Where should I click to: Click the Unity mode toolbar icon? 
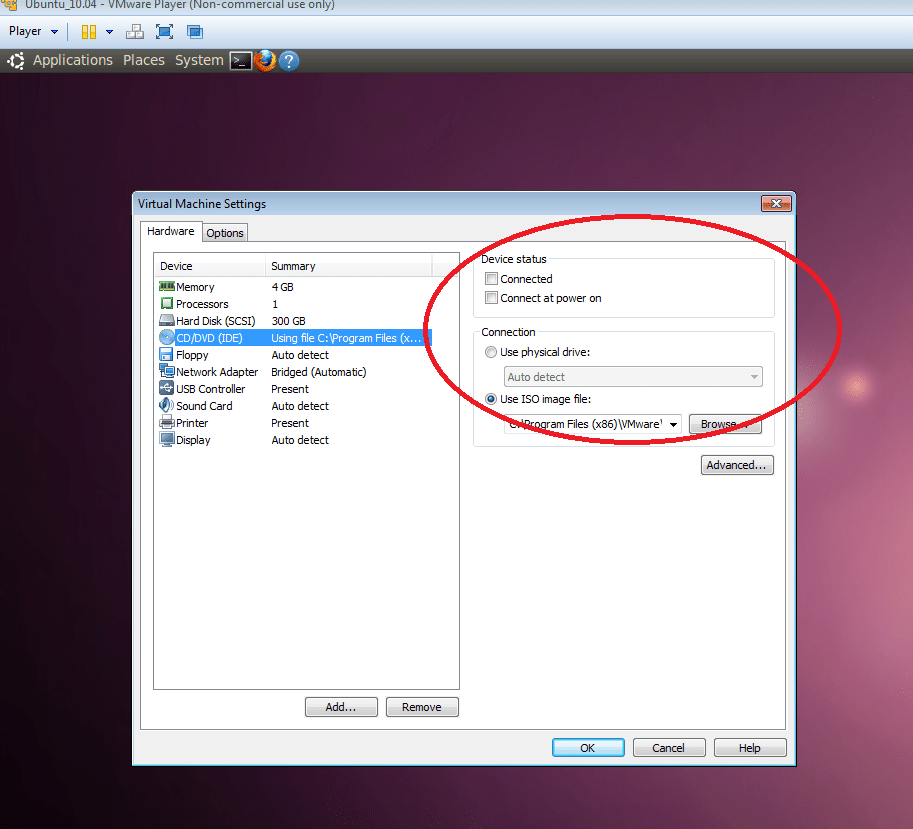(x=194, y=31)
